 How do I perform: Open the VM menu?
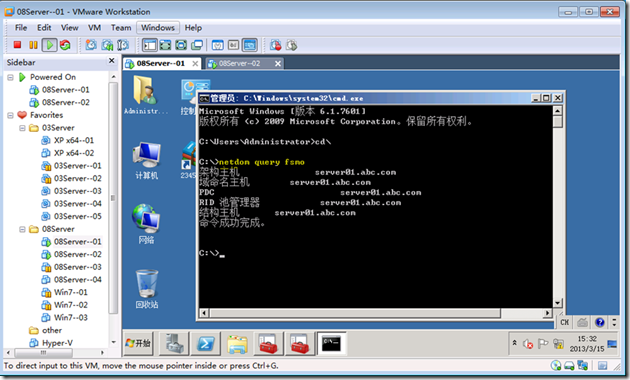(94, 28)
